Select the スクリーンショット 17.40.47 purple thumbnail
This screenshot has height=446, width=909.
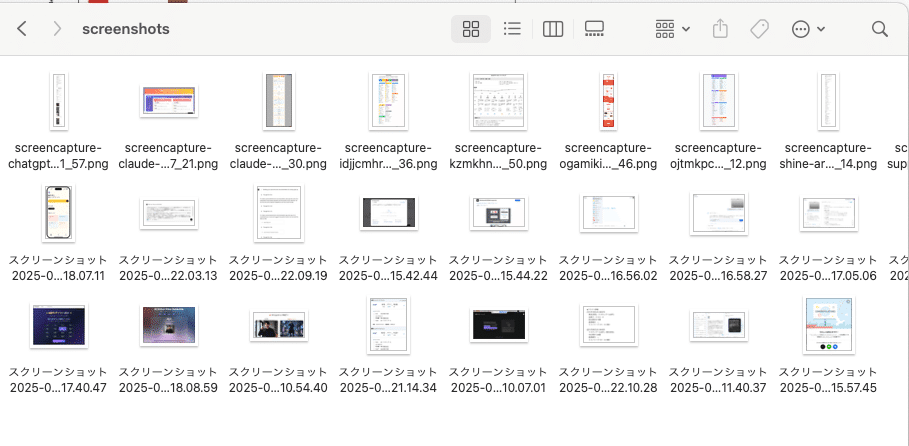pos(58,325)
